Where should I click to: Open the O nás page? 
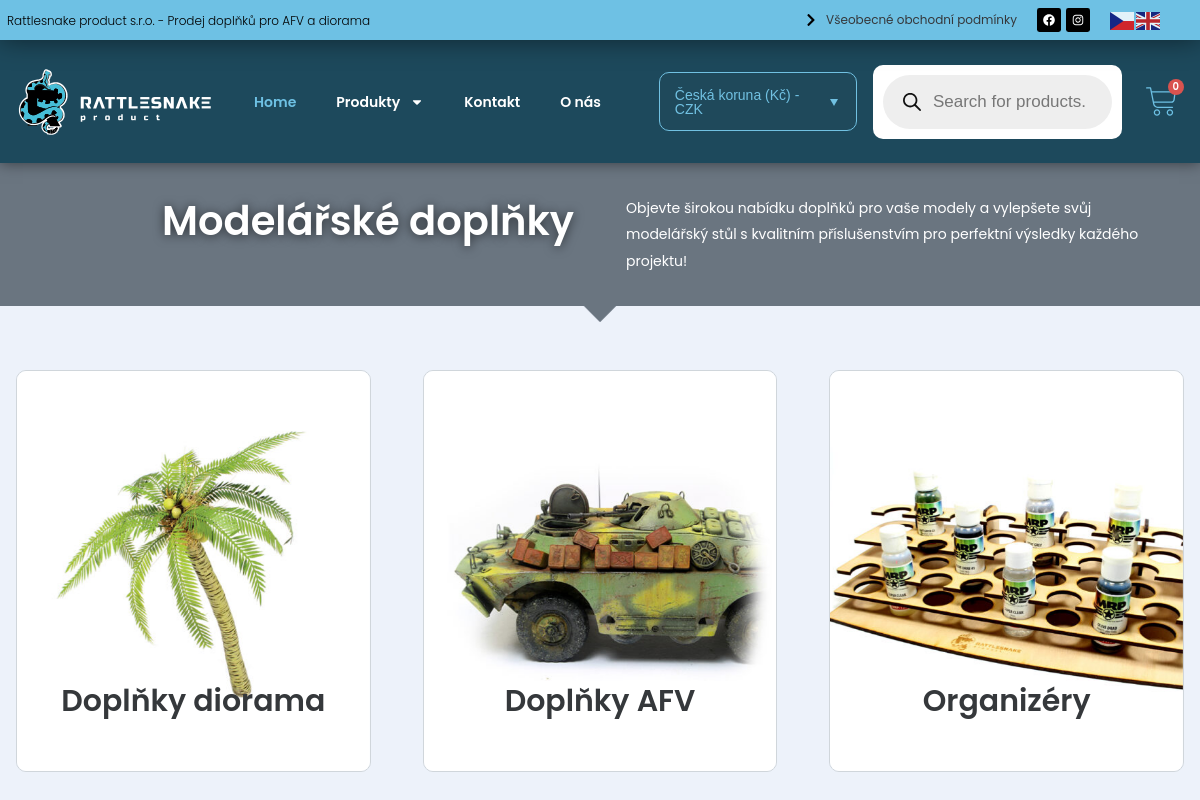580,102
